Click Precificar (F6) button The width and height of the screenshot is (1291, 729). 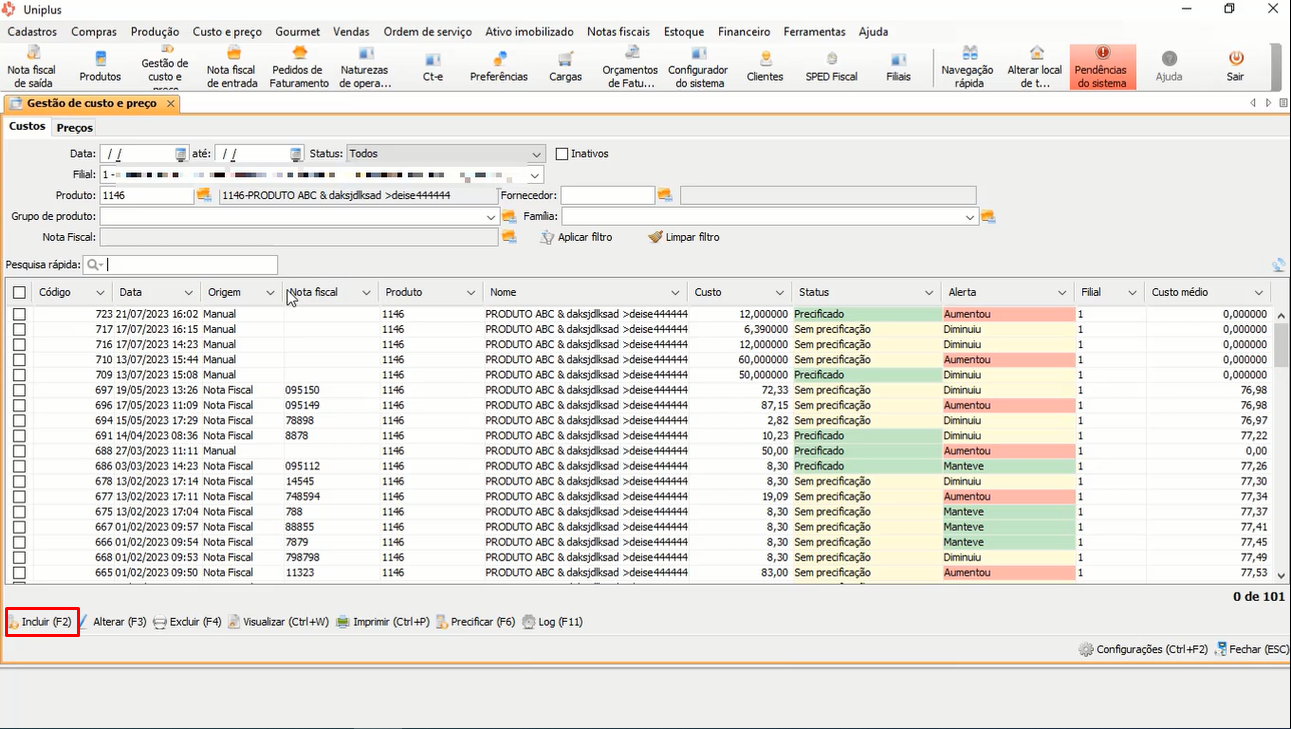pos(476,622)
